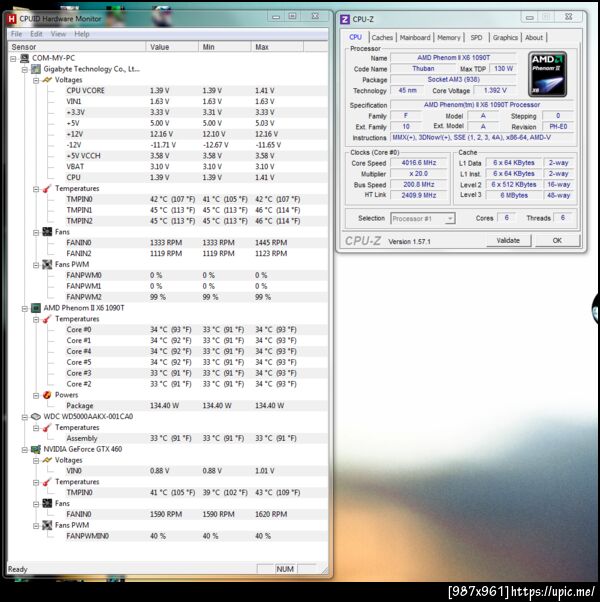The height and width of the screenshot is (602, 600).
Task: Click the Validate button in CPU-Z
Action: point(508,241)
